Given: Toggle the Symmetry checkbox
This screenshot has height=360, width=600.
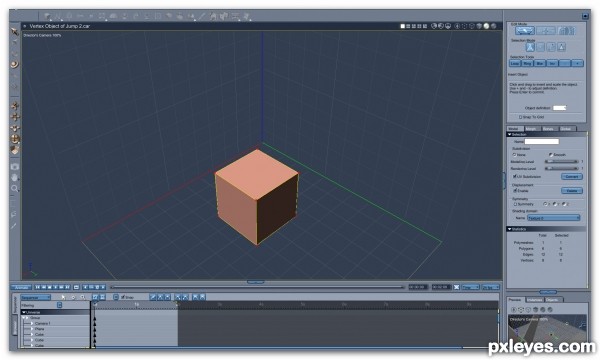Looking at the screenshot, I should click(515, 204).
